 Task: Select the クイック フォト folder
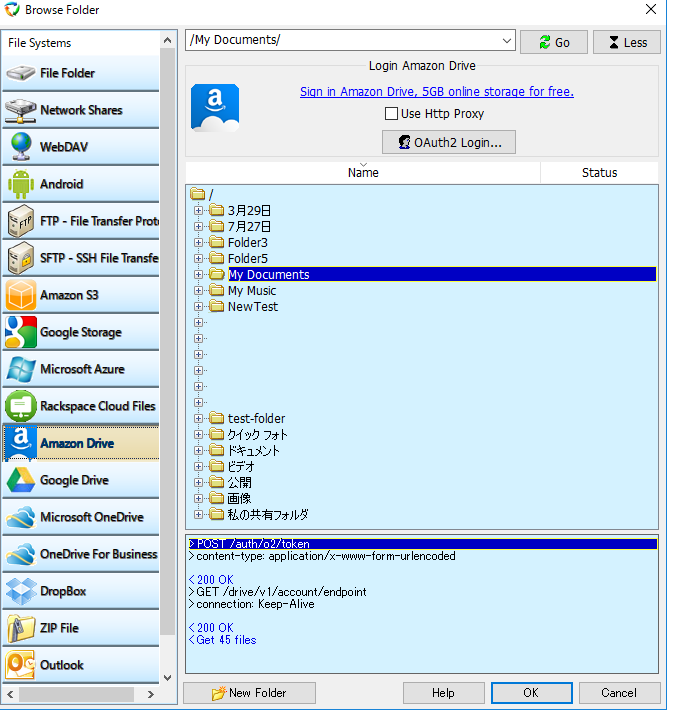pos(257,434)
